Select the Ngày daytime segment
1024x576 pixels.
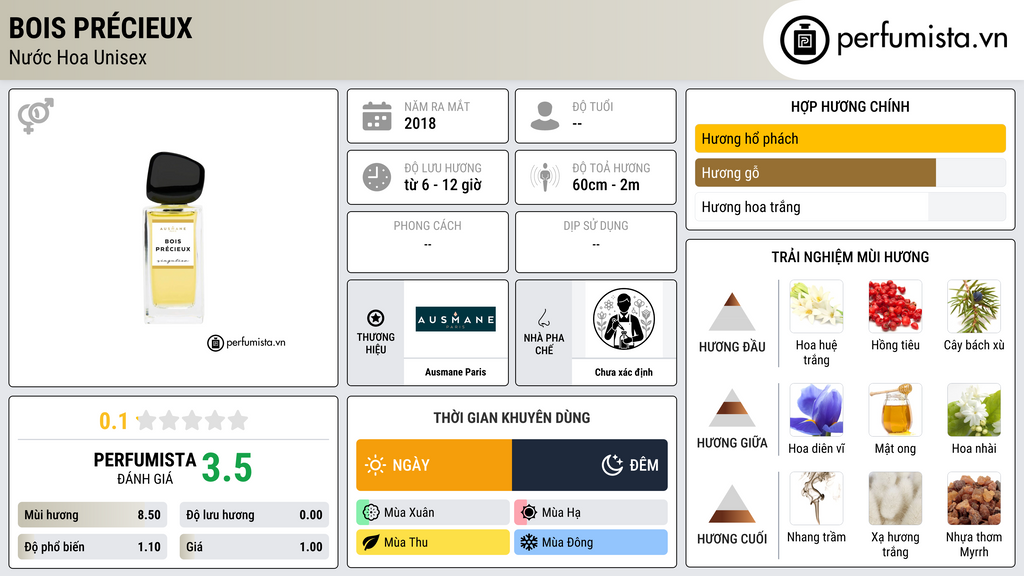tap(434, 465)
